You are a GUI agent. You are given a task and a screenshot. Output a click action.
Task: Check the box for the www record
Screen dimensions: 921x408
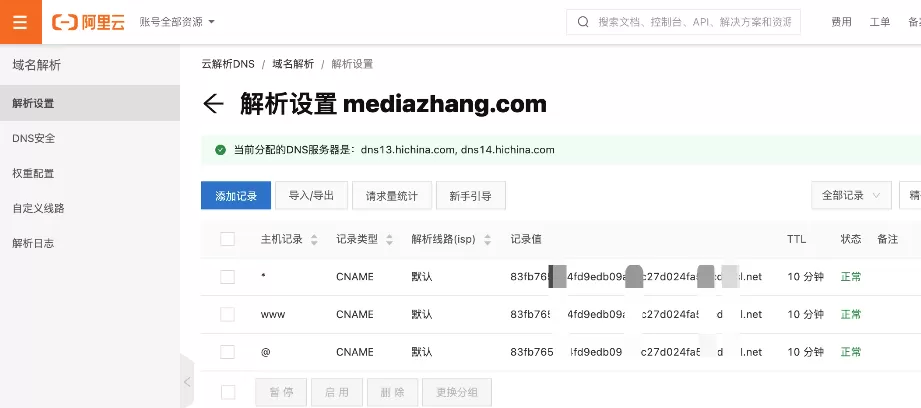coord(227,314)
